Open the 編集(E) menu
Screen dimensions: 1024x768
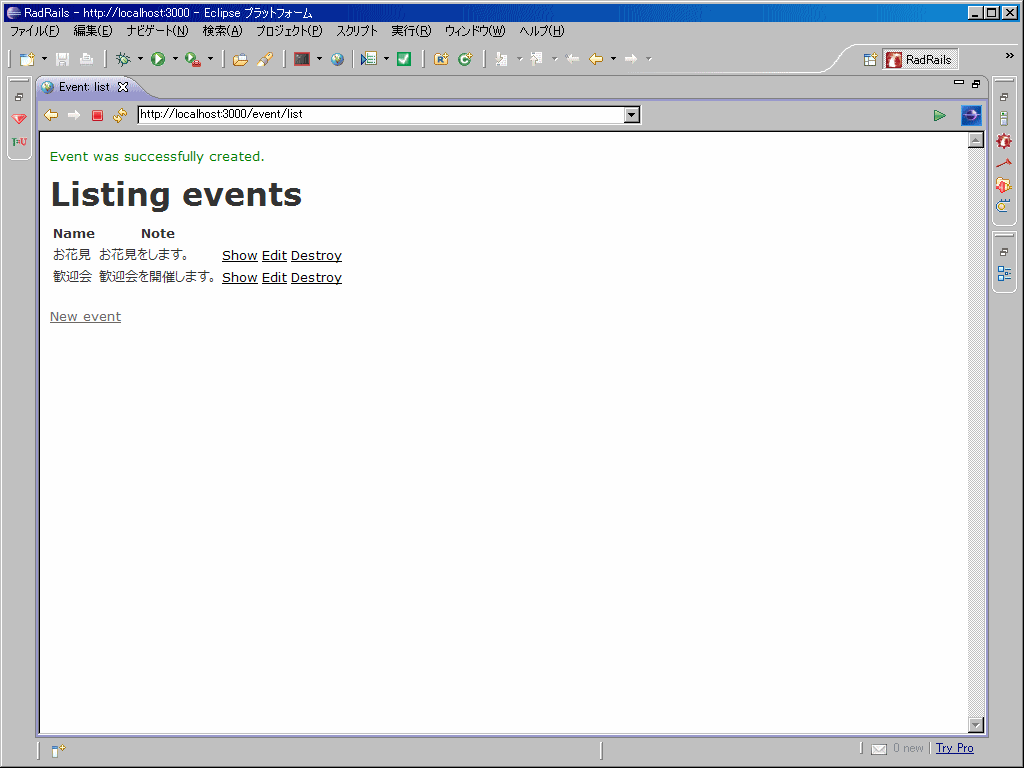(93, 31)
